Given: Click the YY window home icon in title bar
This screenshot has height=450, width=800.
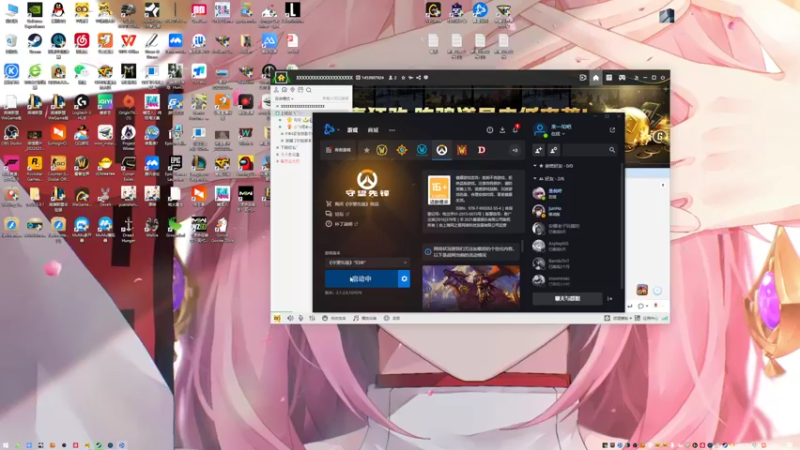Looking at the screenshot, I should pos(596,78).
